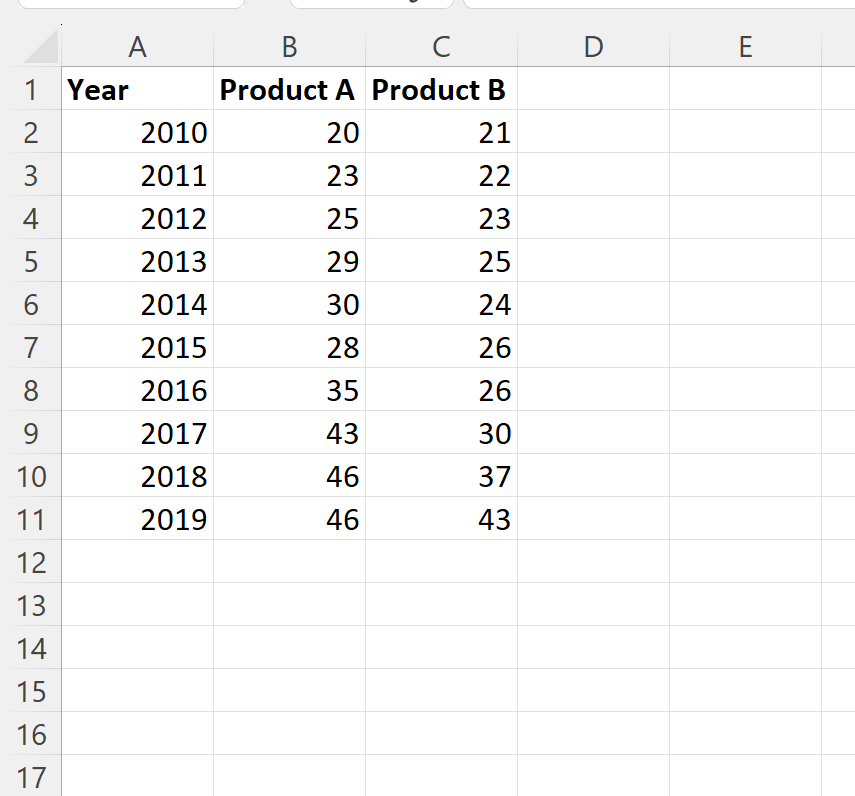Click the cell containing 37 for 2018
This screenshot has width=855, height=796.
441,476
